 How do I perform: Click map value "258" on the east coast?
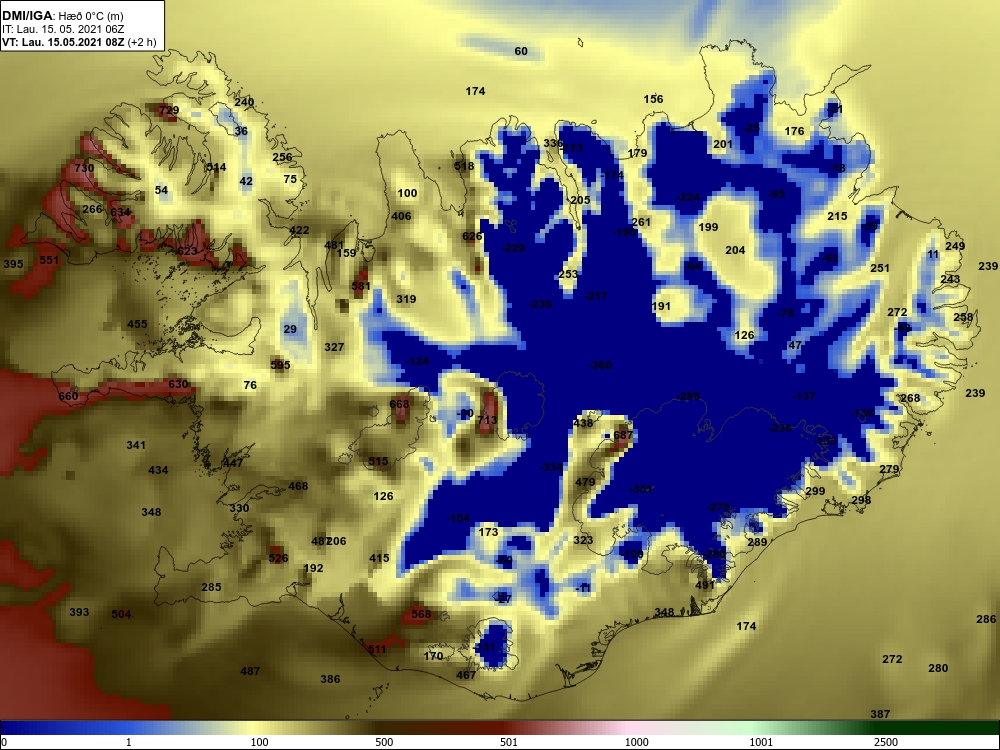pyautogui.click(x=963, y=317)
